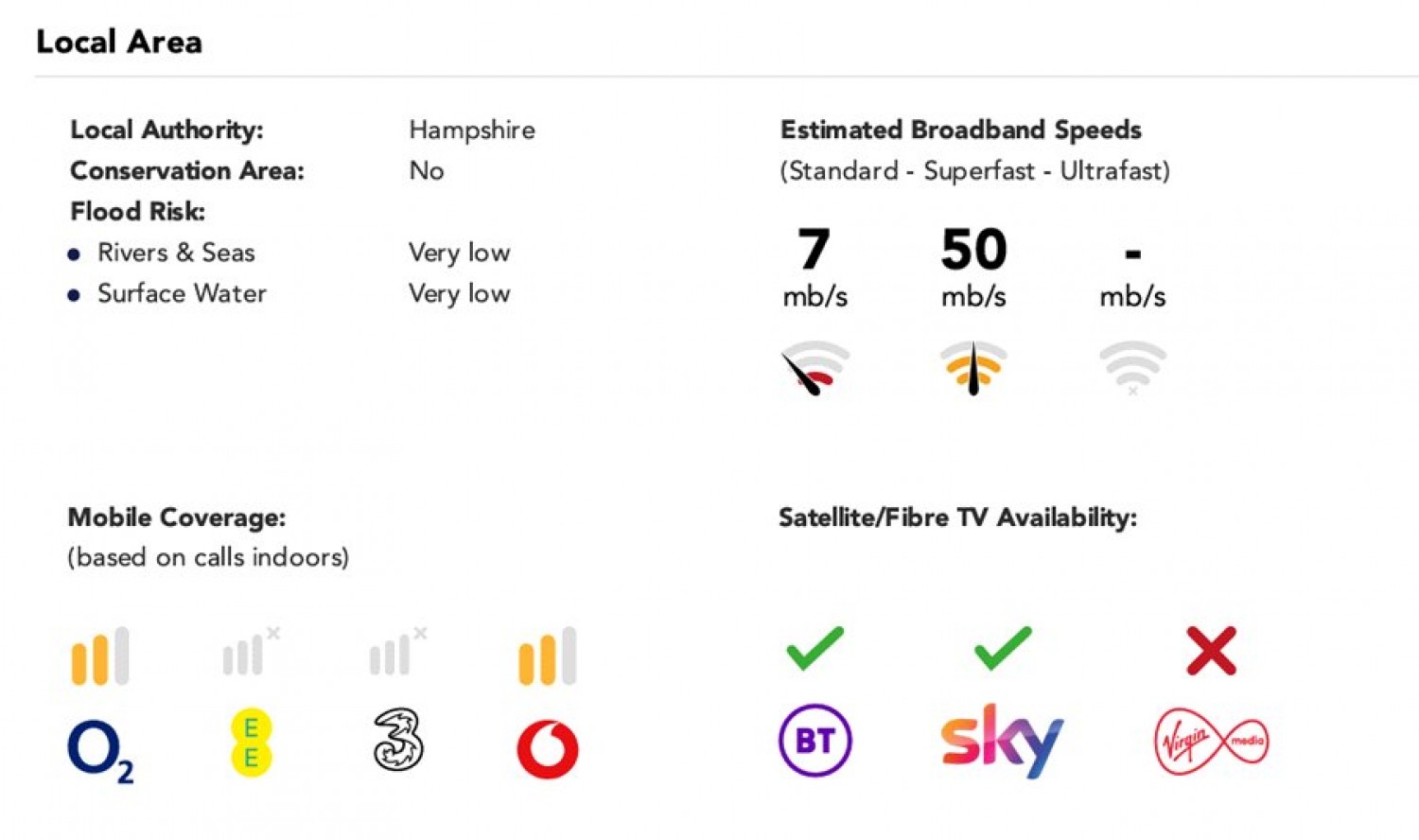Click the green checkmark above BT
The image size is (1419, 840).
coord(815,649)
